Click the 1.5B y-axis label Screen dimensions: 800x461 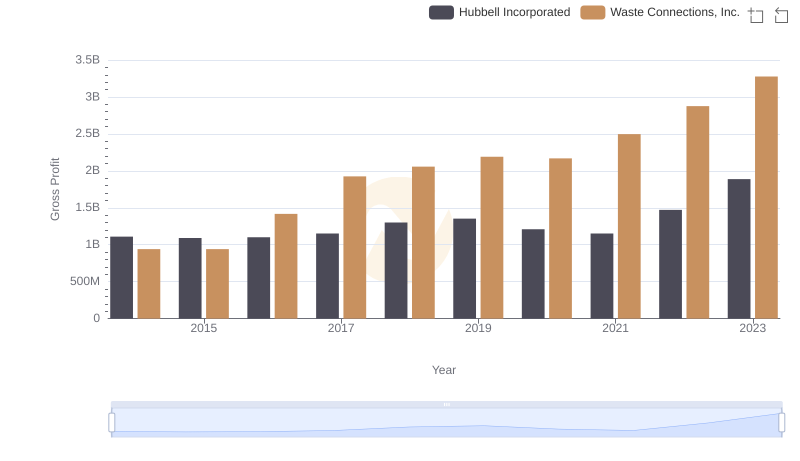[x=88, y=208]
